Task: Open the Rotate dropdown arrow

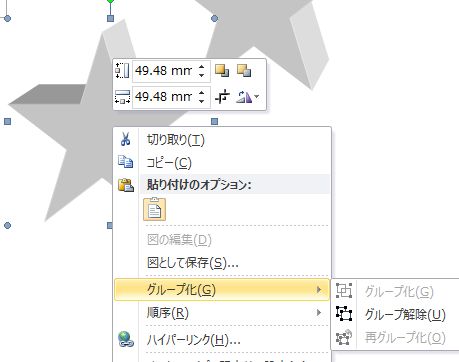Action: point(256,97)
